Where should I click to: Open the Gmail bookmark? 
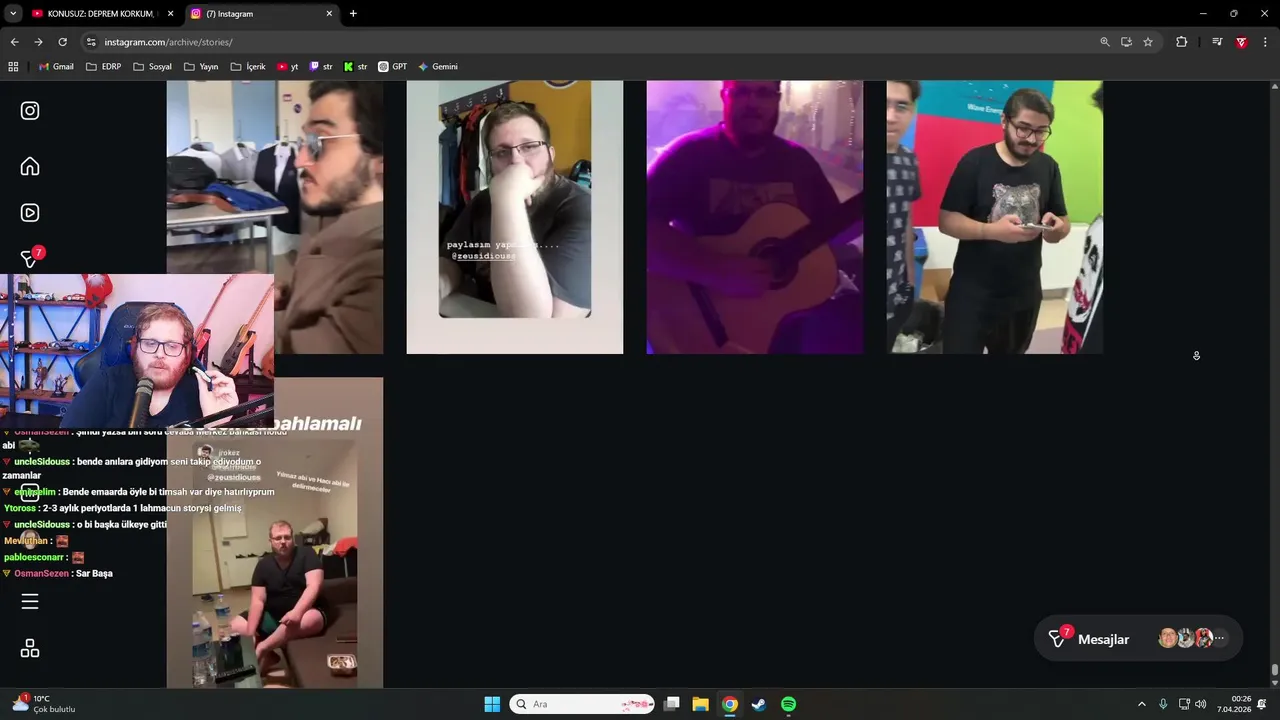pyautogui.click(x=56, y=67)
